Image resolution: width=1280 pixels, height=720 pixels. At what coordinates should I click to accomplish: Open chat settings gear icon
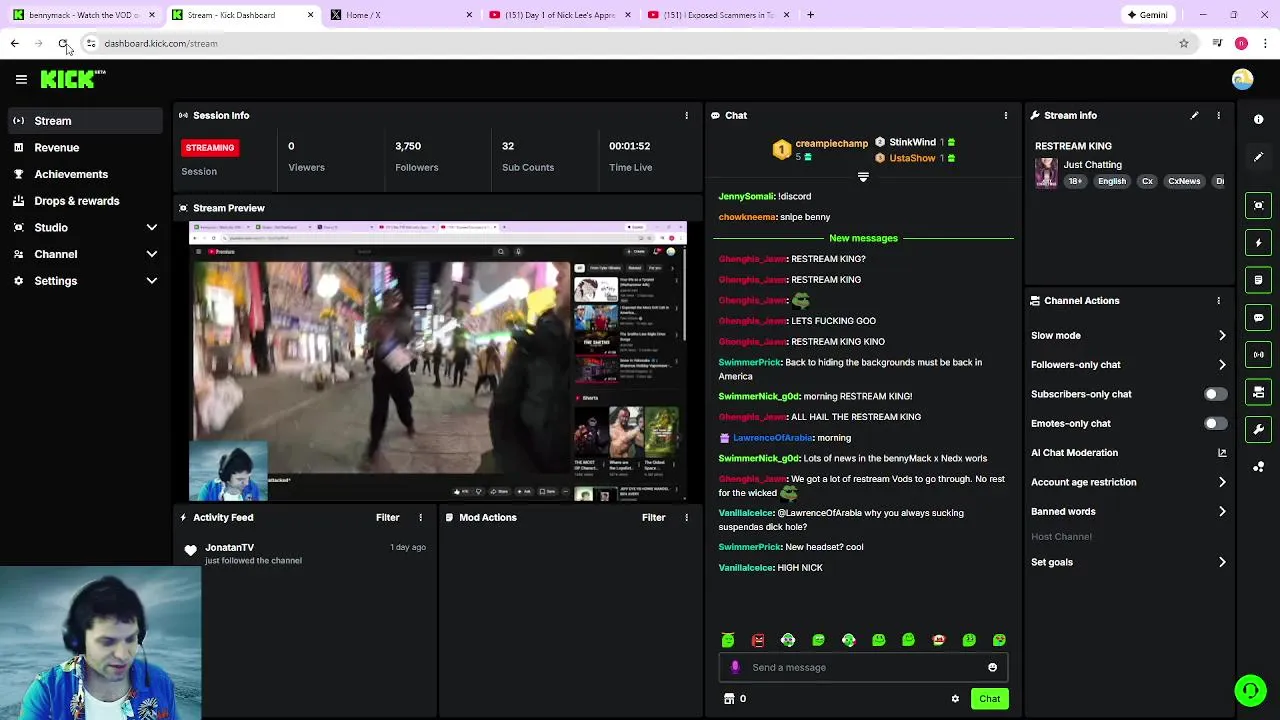click(x=955, y=699)
